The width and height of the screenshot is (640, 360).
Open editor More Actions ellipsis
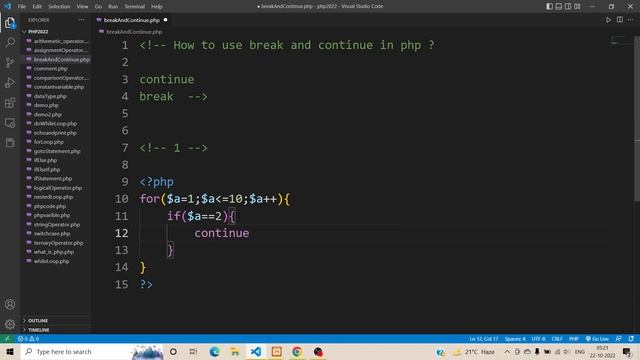[x=631, y=20]
